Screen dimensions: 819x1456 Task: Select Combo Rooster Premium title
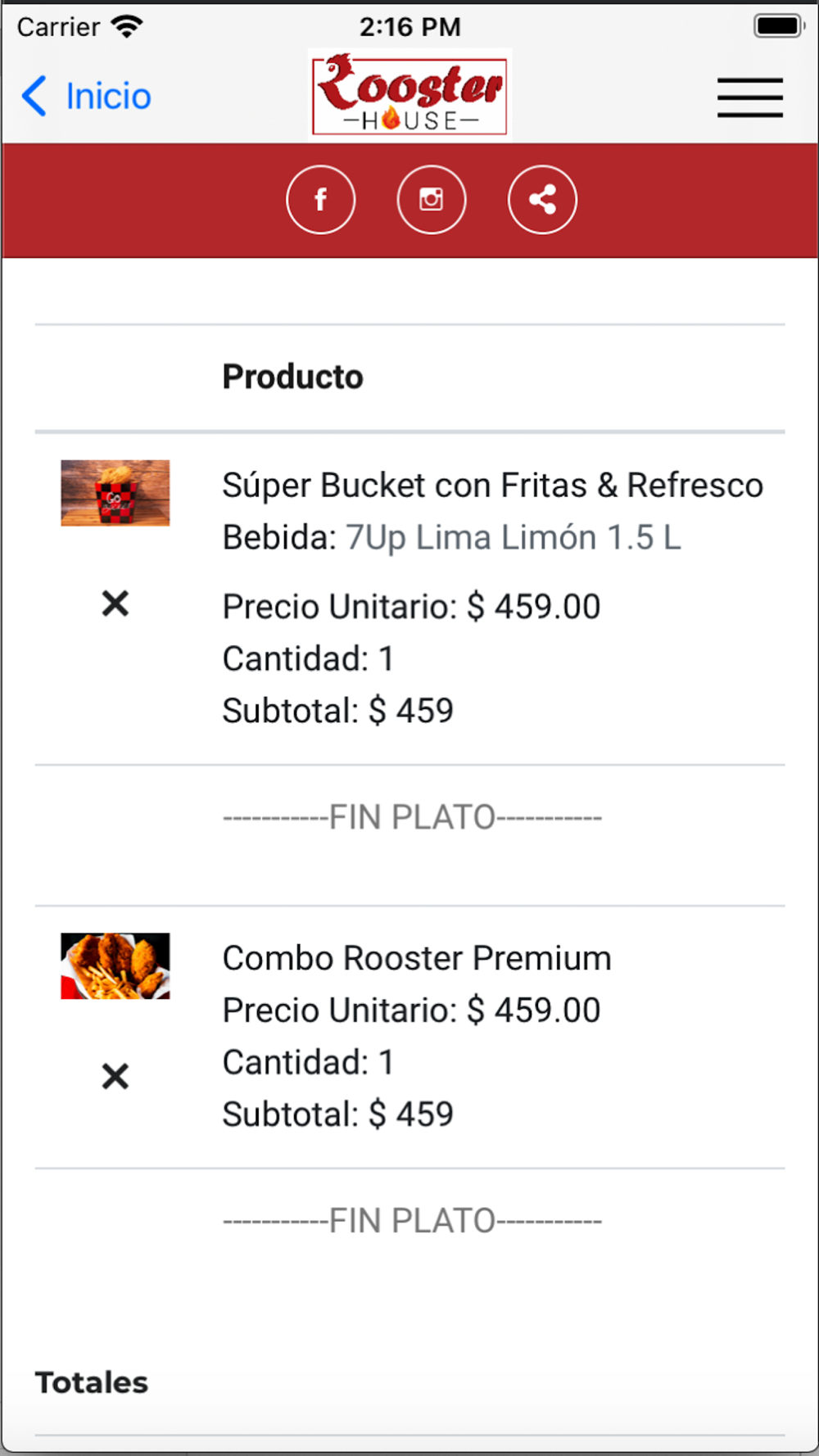[417, 958]
